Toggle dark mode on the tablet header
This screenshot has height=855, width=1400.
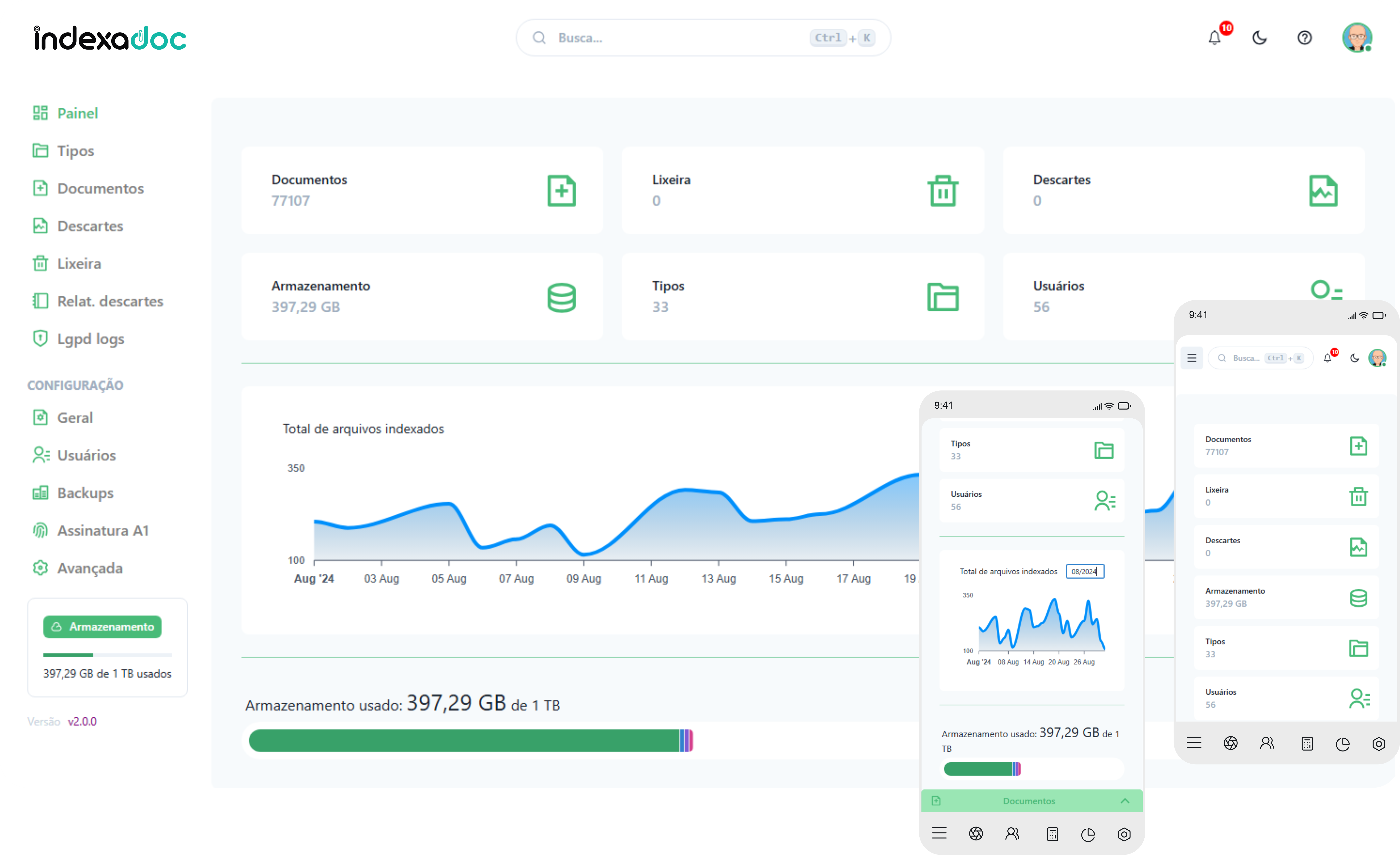click(x=1354, y=358)
